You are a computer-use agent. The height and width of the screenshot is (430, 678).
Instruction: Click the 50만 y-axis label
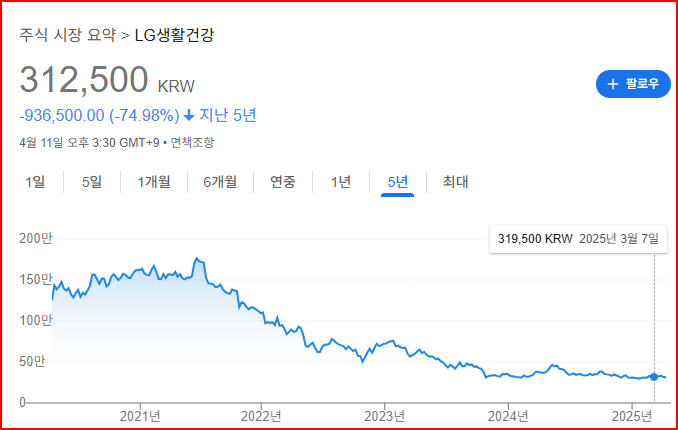32,362
